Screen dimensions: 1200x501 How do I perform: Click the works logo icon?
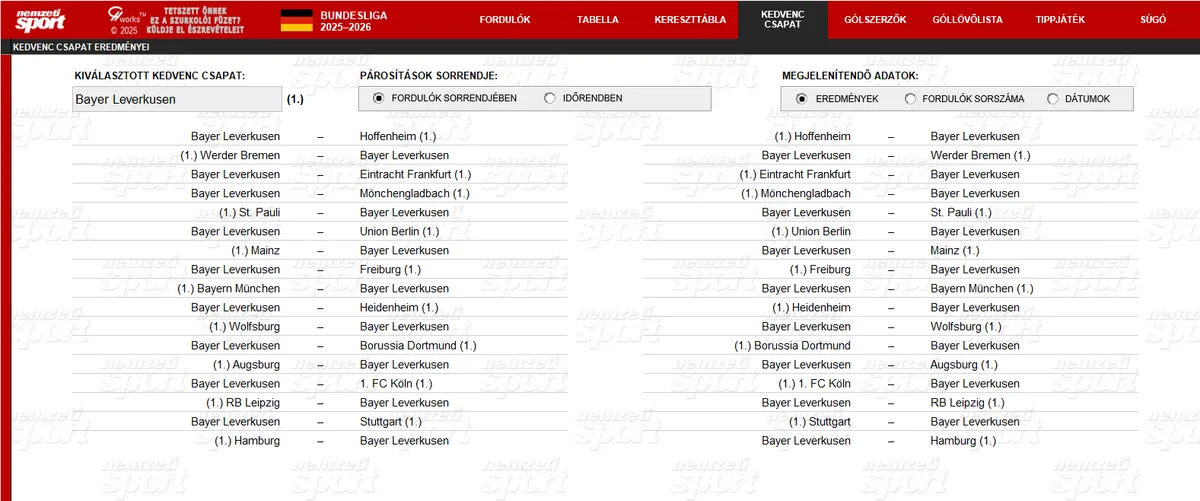click(x=126, y=19)
